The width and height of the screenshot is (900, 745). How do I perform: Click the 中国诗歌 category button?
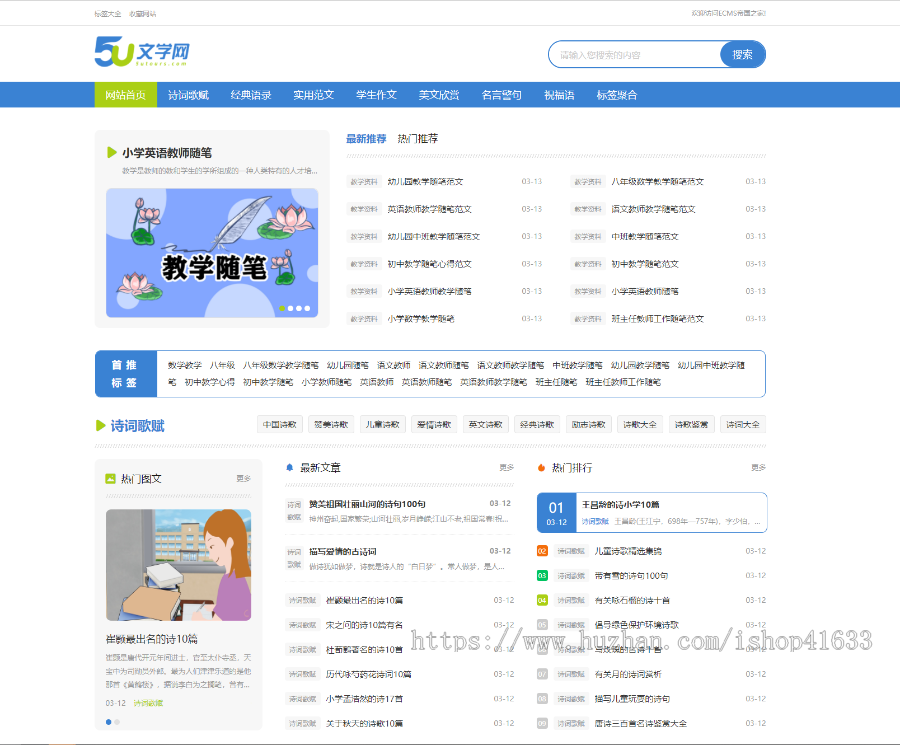(280, 425)
